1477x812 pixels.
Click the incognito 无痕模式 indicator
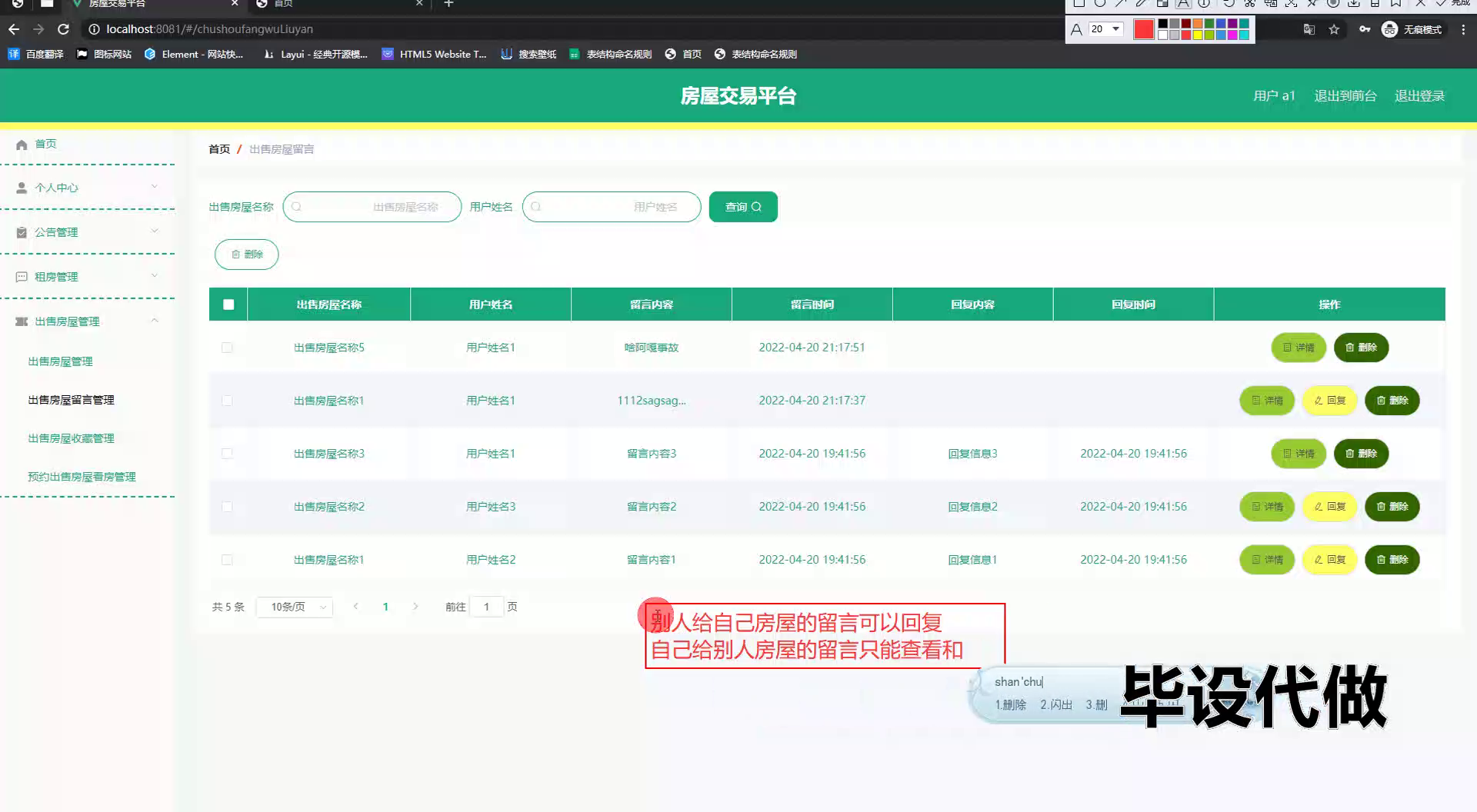[1412, 29]
